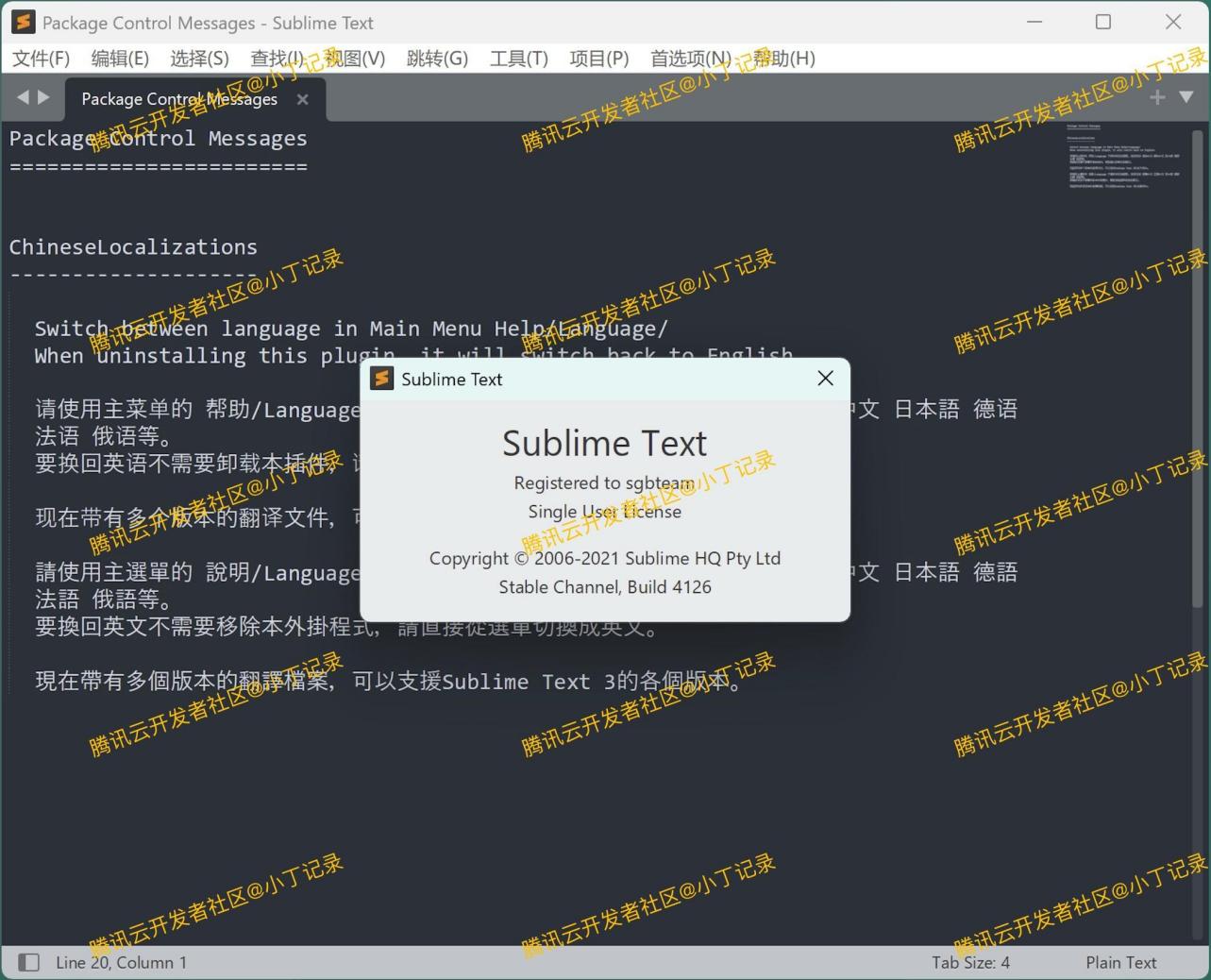Open the Tab Size: 4 selector
1211x980 pixels.
point(970,962)
